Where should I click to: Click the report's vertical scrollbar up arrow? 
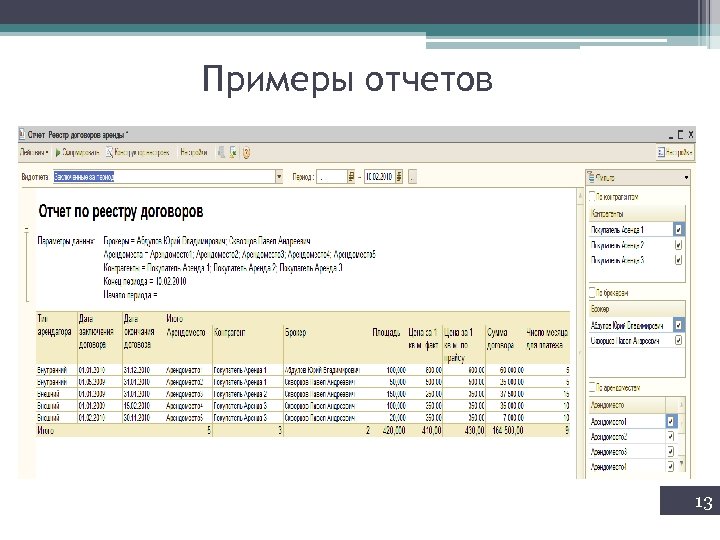coord(580,196)
